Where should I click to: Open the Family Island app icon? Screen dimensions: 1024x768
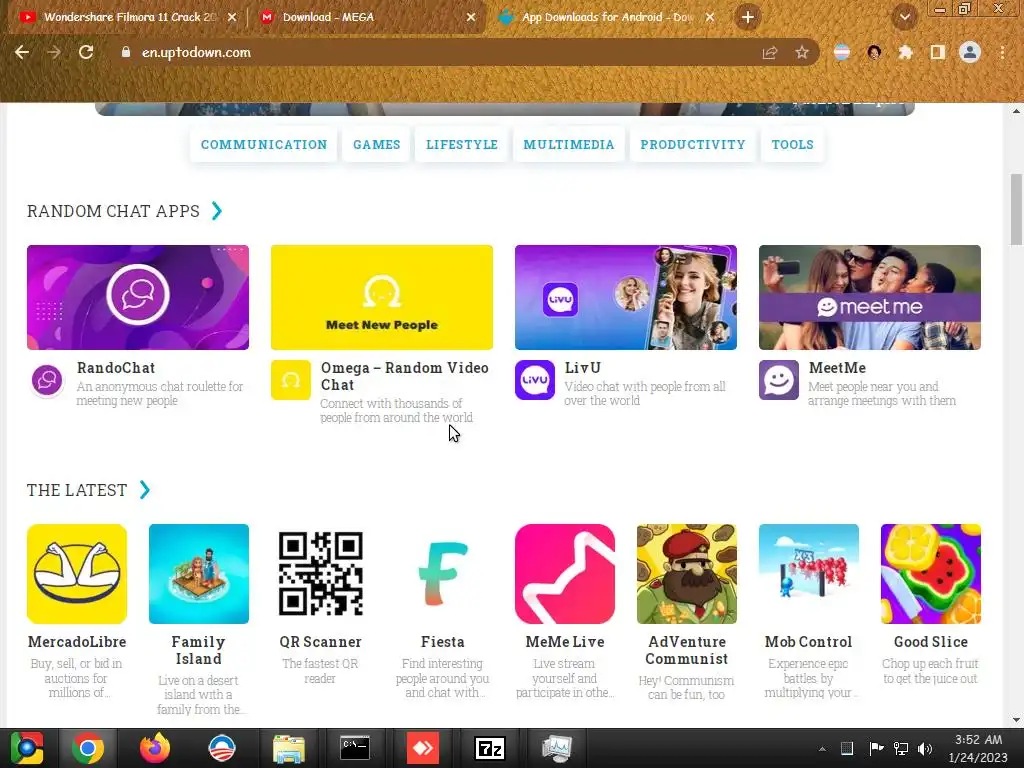click(199, 573)
